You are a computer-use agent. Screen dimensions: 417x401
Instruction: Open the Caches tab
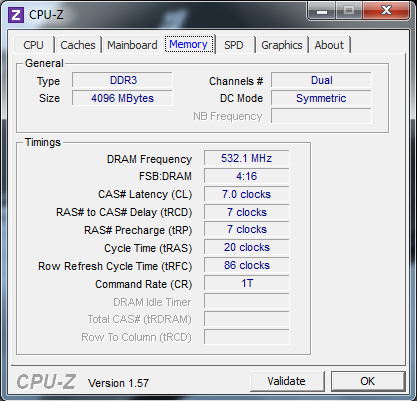[78, 45]
